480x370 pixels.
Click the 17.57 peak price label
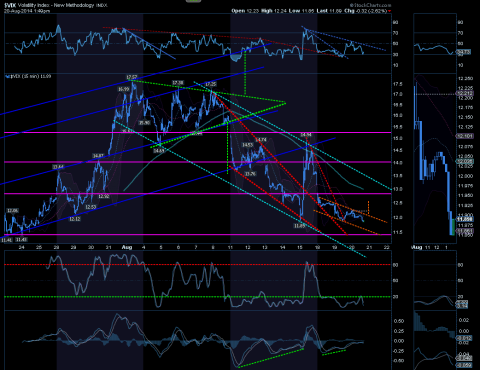pos(132,77)
